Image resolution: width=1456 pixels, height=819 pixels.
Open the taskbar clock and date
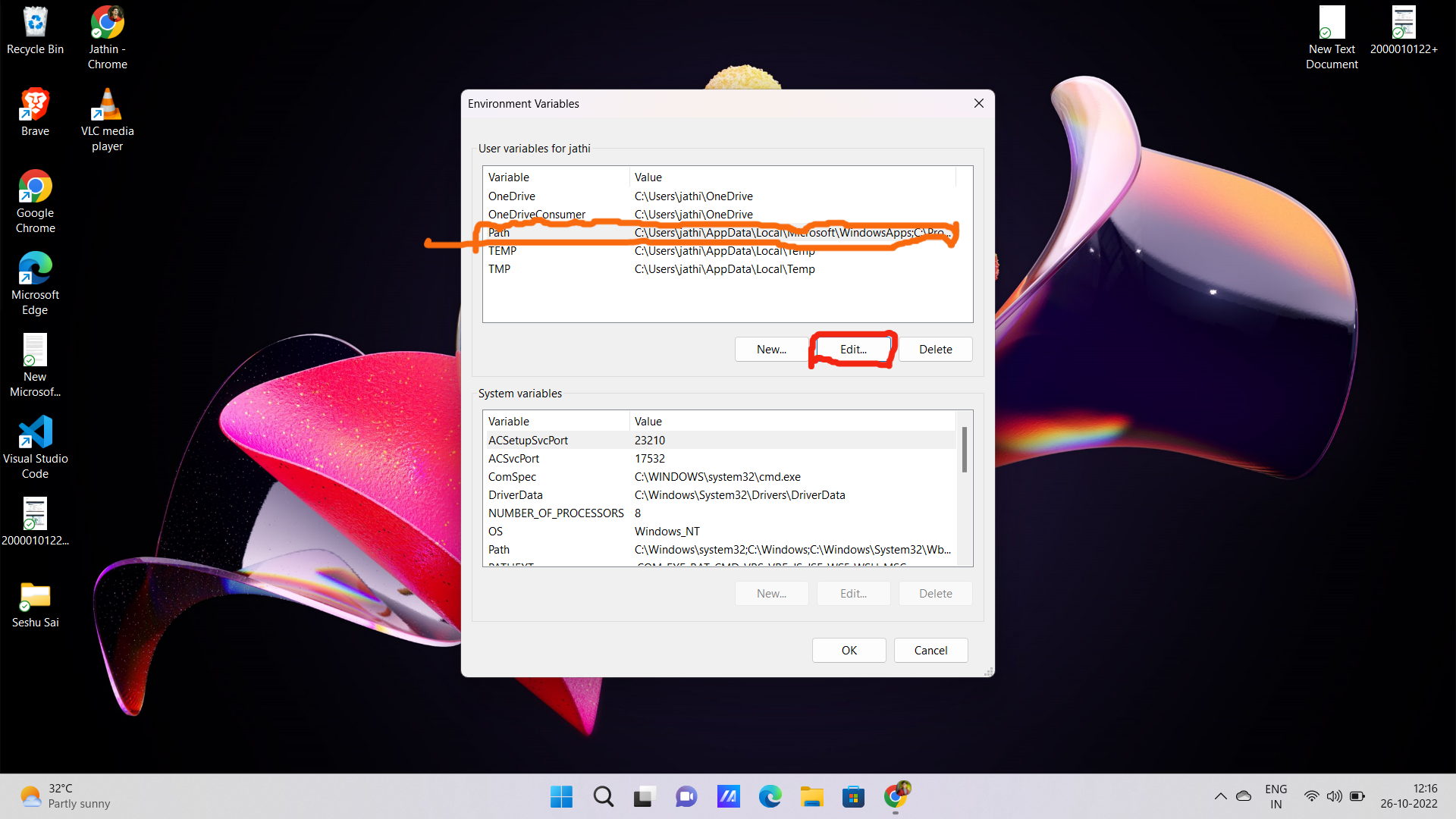(1409, 796)
